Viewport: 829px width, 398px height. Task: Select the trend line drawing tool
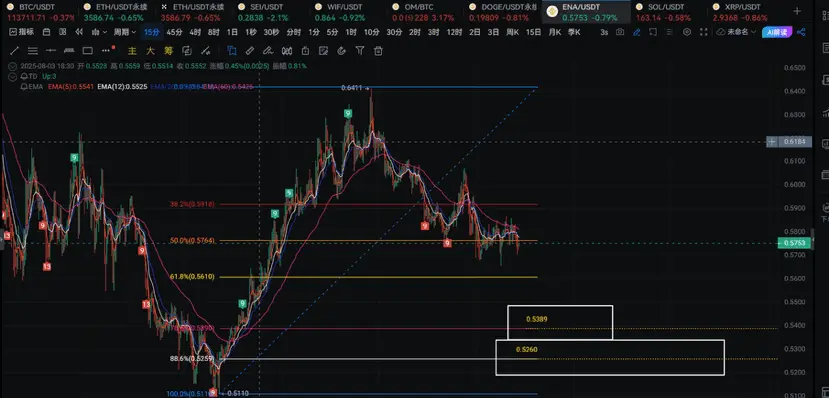click(15, 51)
